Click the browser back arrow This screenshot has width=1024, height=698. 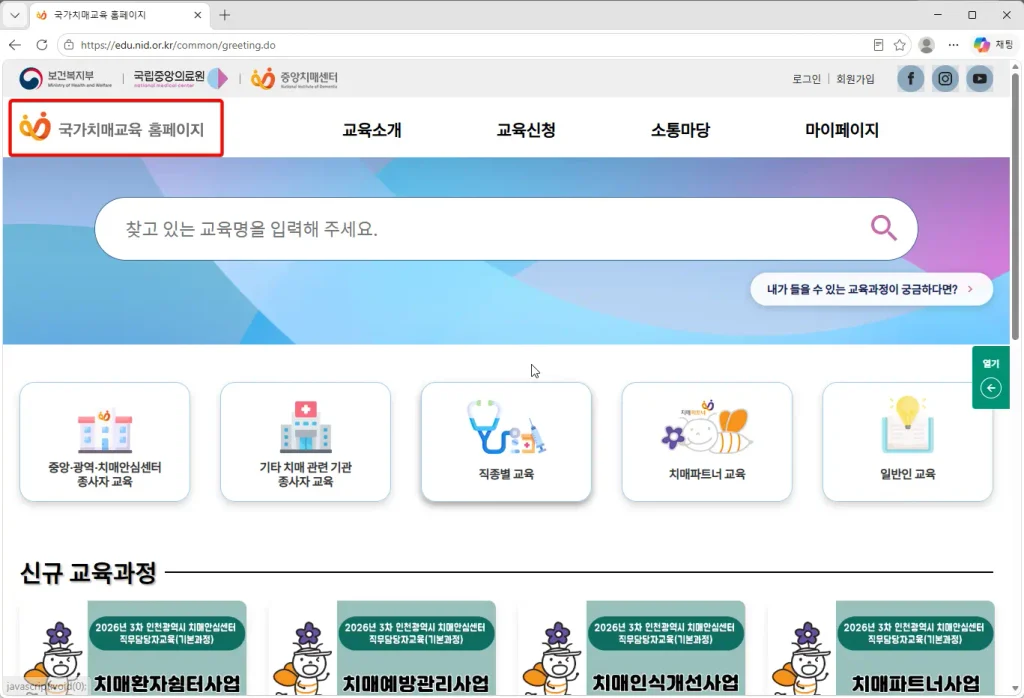click(x=15, y=45)
